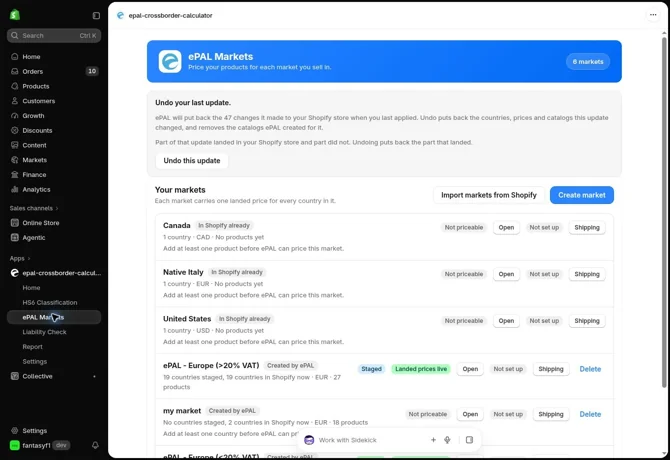Expand the Apps section chevron
The width and height of the screenshot is (670, 460).
point(29,258)
